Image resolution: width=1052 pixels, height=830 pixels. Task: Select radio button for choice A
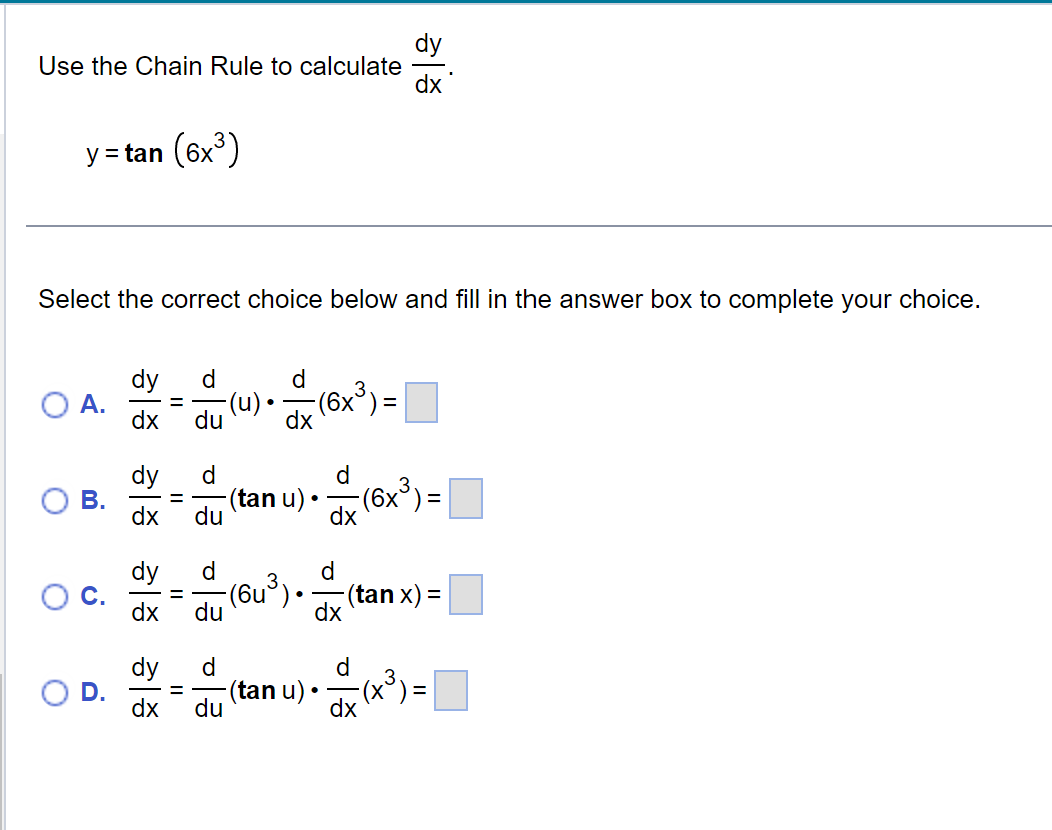click(x=55, y=403)
